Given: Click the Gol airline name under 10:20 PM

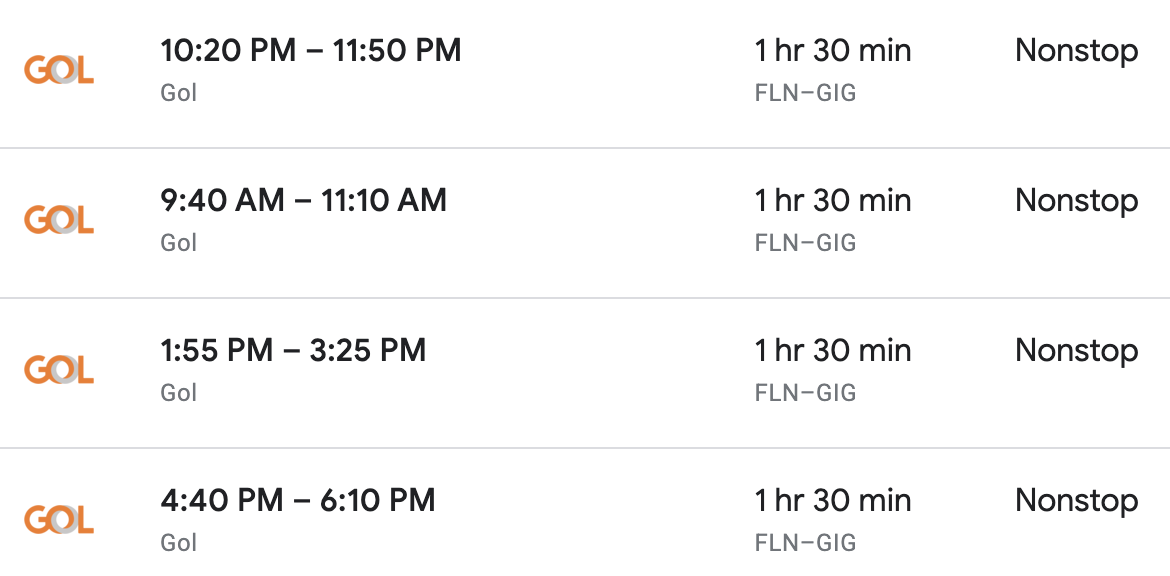Looking at the screenshot, I should click(x=179, y=93).
